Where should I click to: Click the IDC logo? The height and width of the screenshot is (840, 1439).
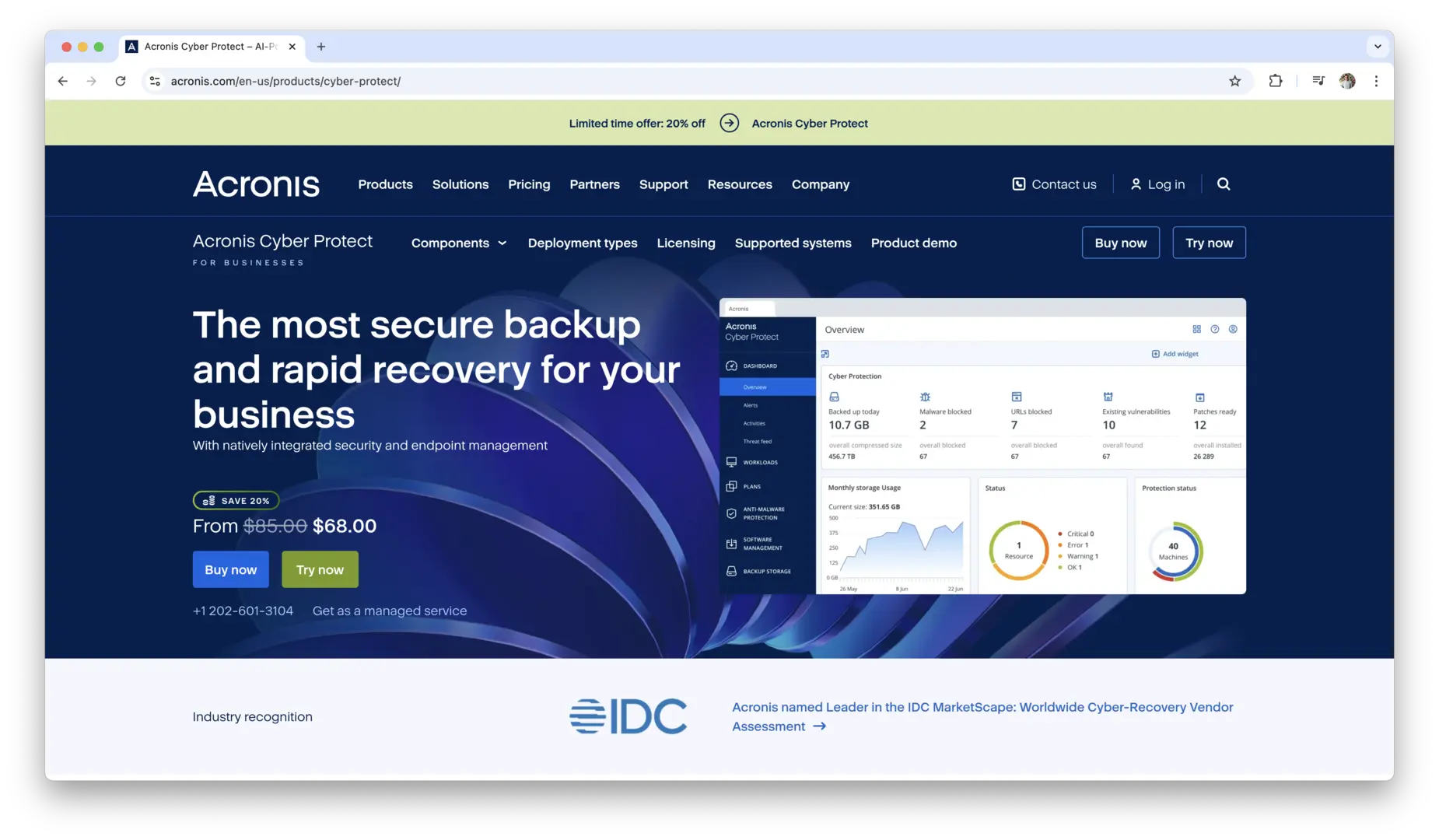(x=628, y=716)
